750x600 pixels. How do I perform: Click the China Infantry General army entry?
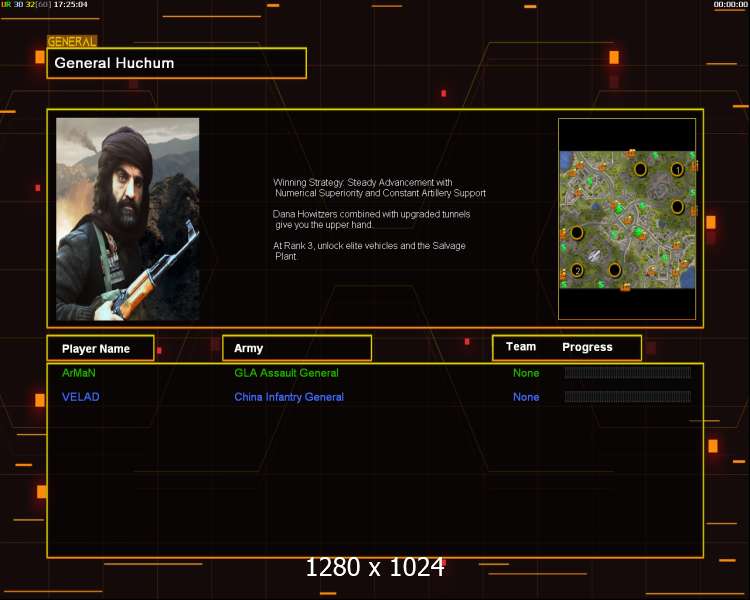click(x=289, y=397)
